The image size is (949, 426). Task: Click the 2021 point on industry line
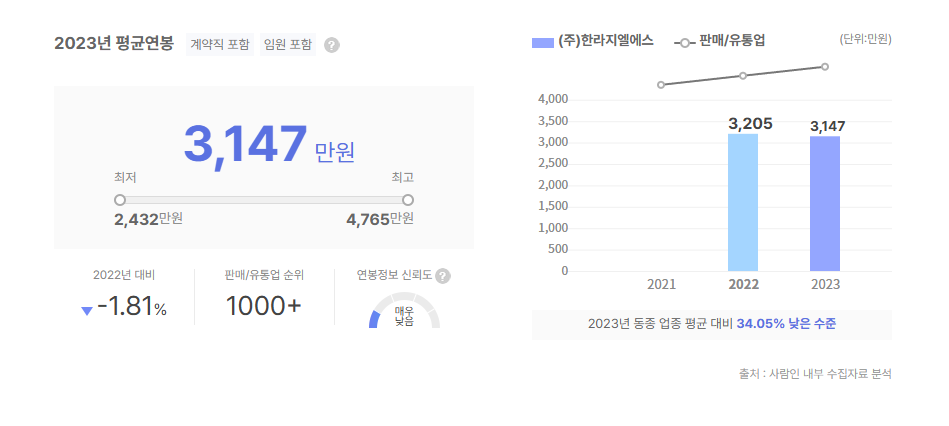click(661, 85)
